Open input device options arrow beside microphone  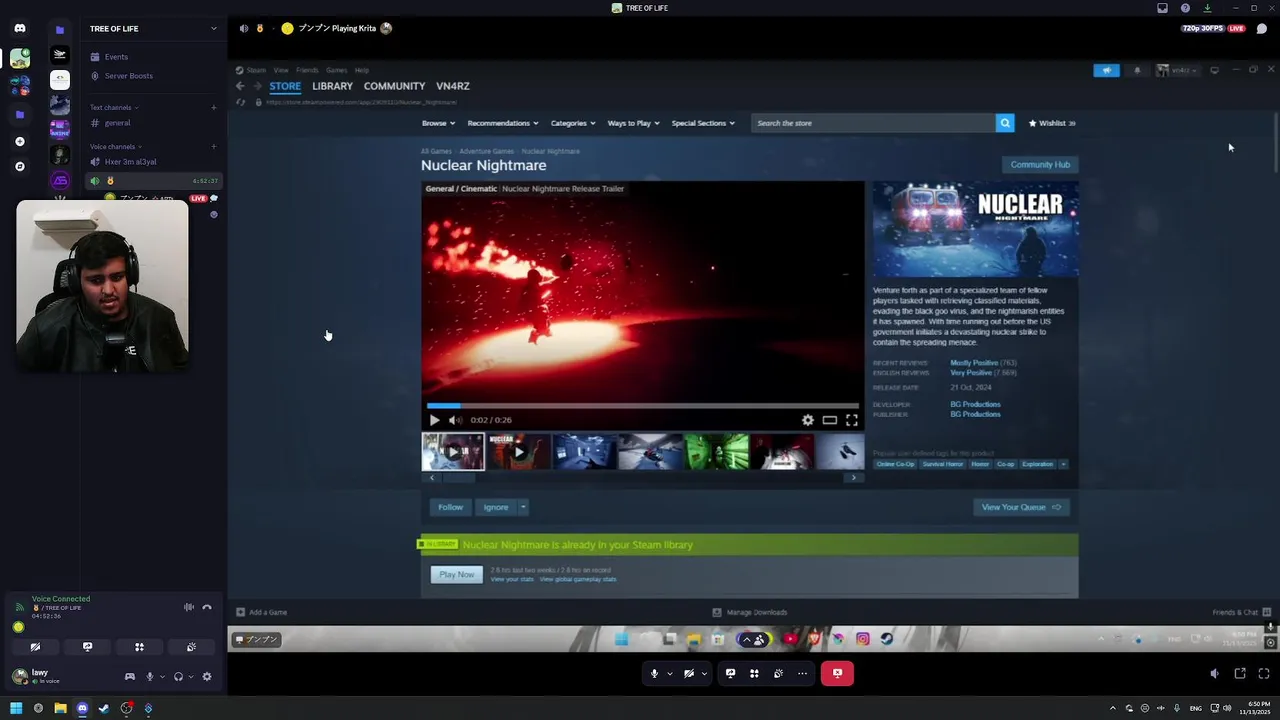[161, 677]
